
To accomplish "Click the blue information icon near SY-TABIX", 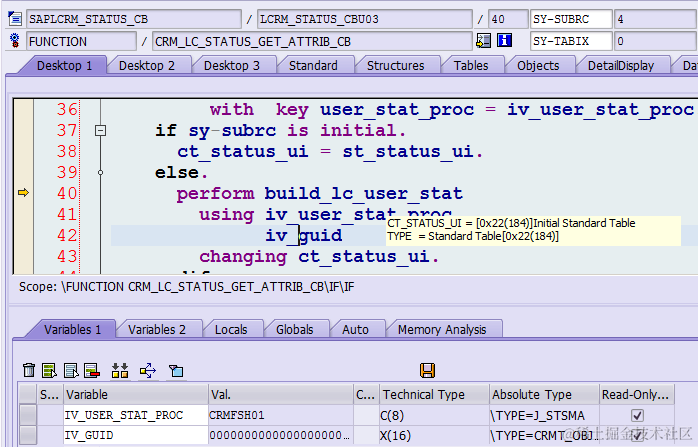I will tap(504, 41).
